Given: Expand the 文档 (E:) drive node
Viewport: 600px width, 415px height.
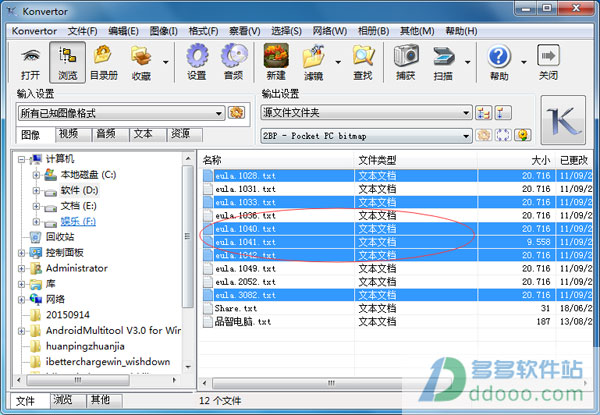Looking at the screenshot, I should (36, 206).
